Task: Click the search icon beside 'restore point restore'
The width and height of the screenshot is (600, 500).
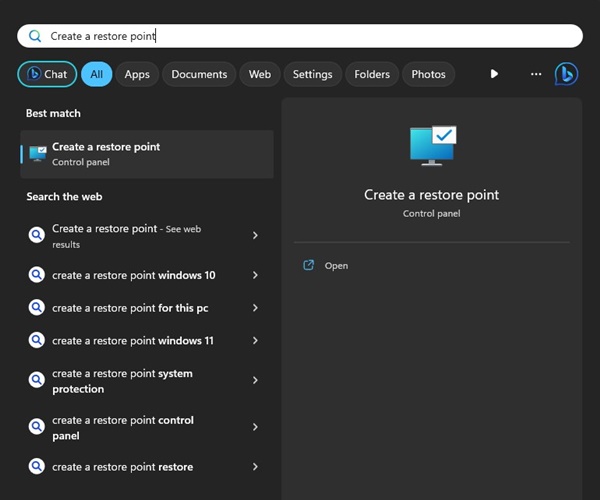Action: coord(37,467)
